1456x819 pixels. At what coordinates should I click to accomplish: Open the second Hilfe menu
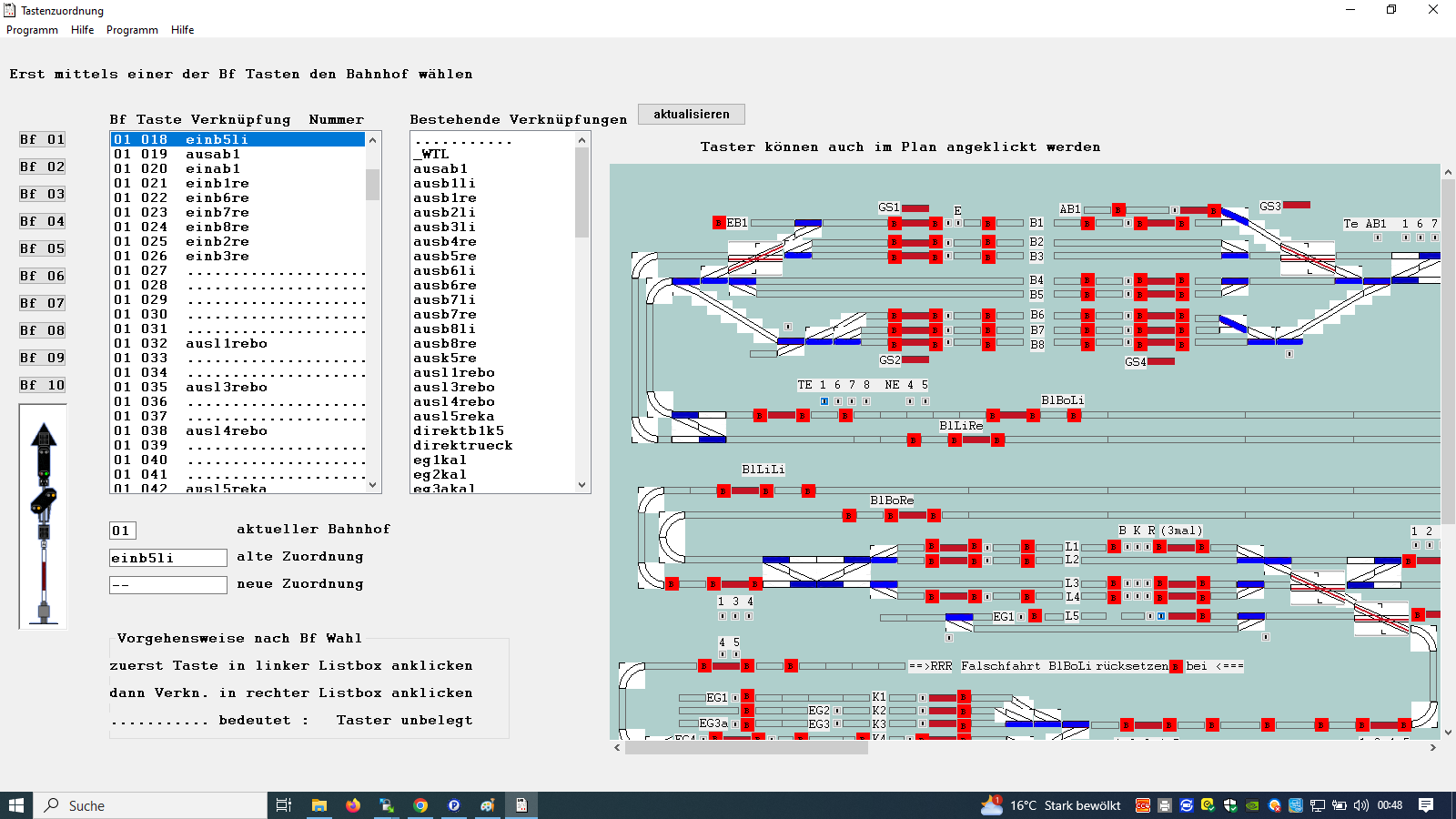coord(182,30)
